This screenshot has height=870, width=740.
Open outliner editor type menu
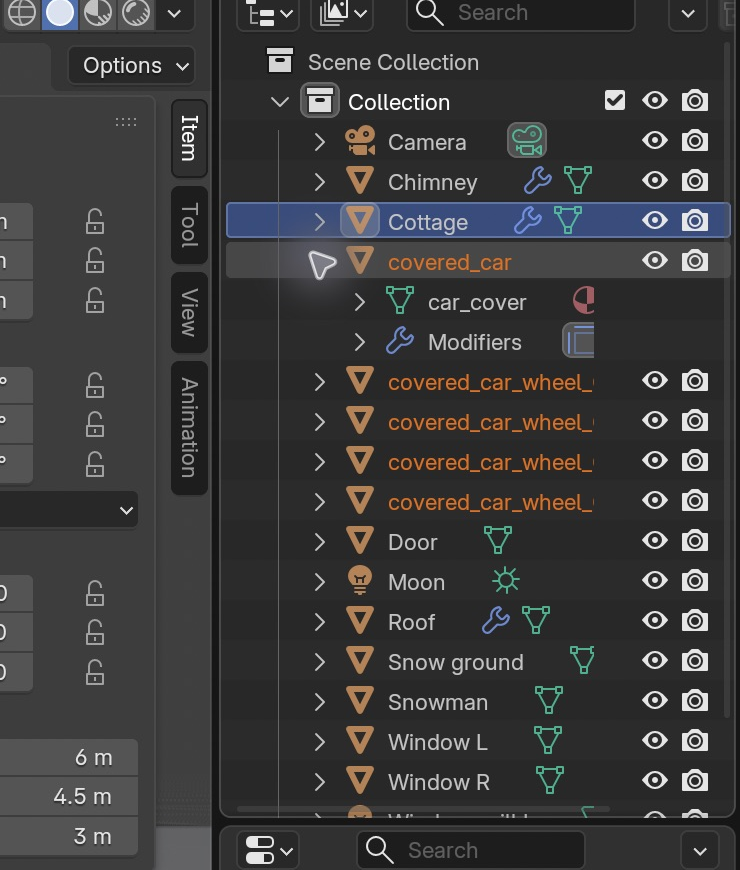click(x=268, y=13)
